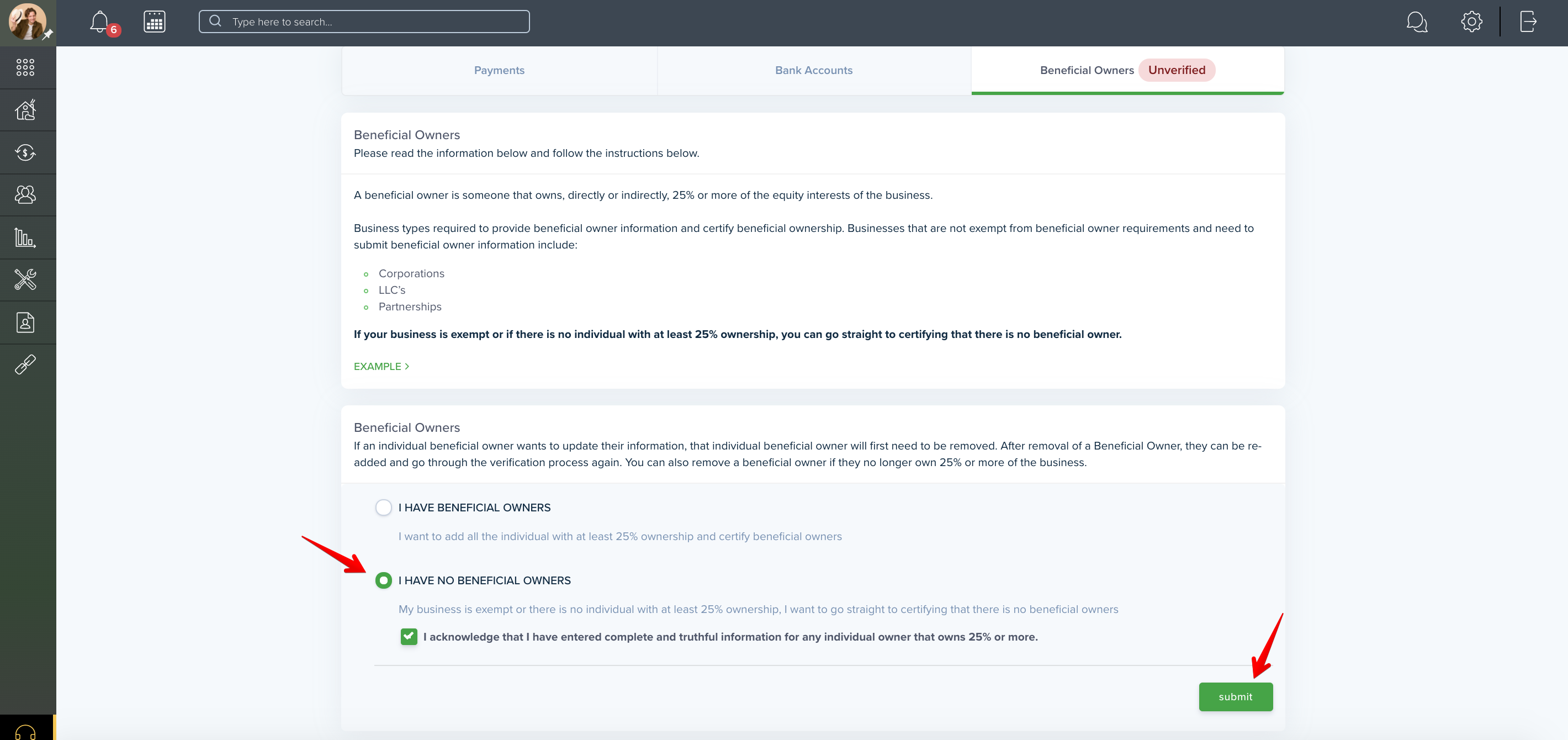Screen dimensions: 1568x740
Task: Click the 'My business is exempt' description text
Action: click(758, 609)
